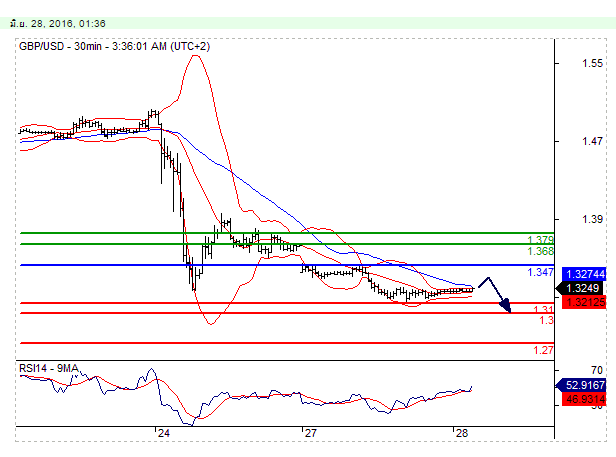
Task: Select the 1.55 price axis label
Action: pos(592,63)
